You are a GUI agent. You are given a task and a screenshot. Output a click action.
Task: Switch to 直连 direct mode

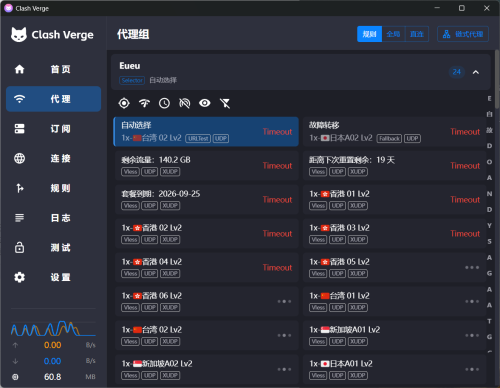pyautogui.click(x=417, y=34)
